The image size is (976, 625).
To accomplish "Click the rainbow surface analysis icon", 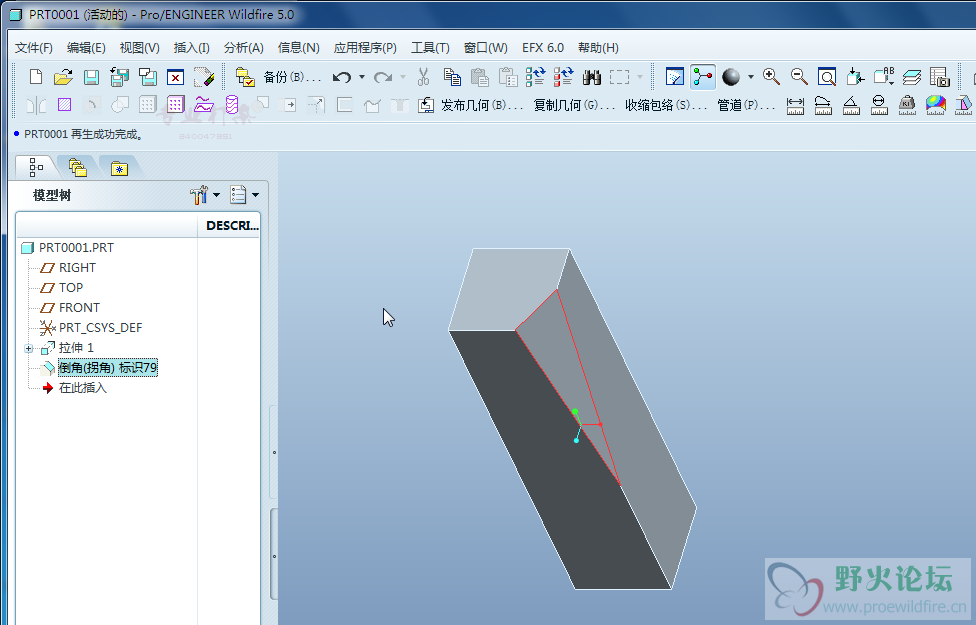I will tap(936, 105).
